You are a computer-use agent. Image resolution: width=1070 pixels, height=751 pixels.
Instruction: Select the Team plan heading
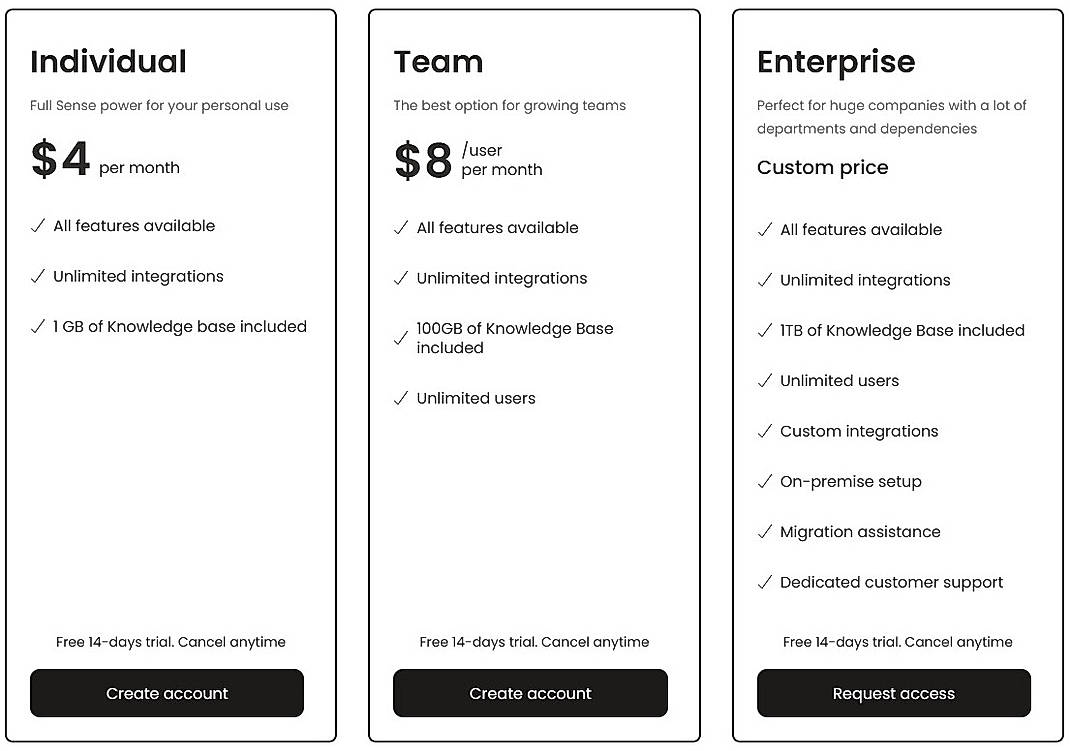[x=438, y=61]
